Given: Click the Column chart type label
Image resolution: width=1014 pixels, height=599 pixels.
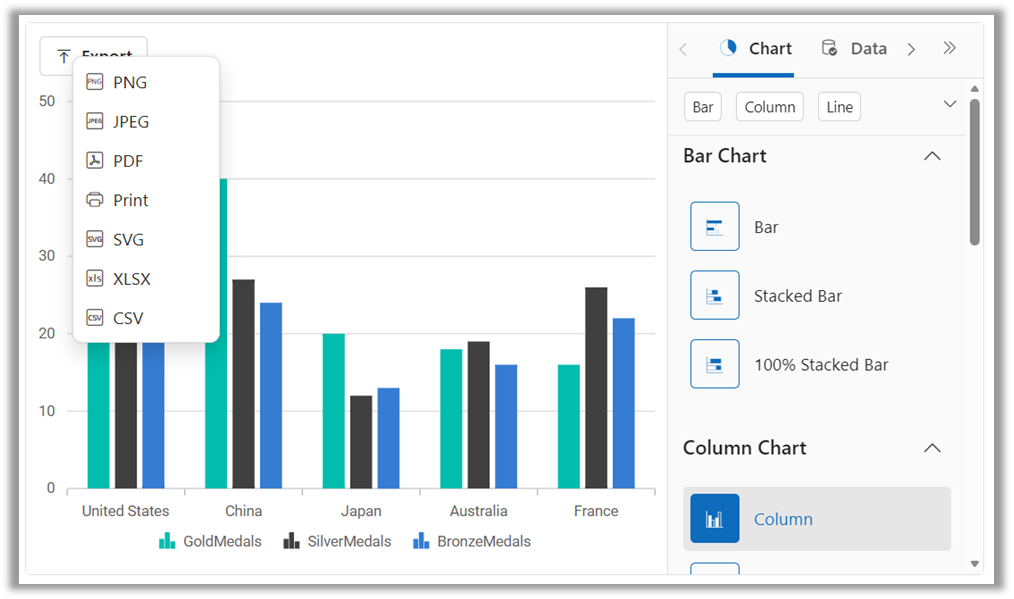Looking at the screenshot, I should pos(783,519).
